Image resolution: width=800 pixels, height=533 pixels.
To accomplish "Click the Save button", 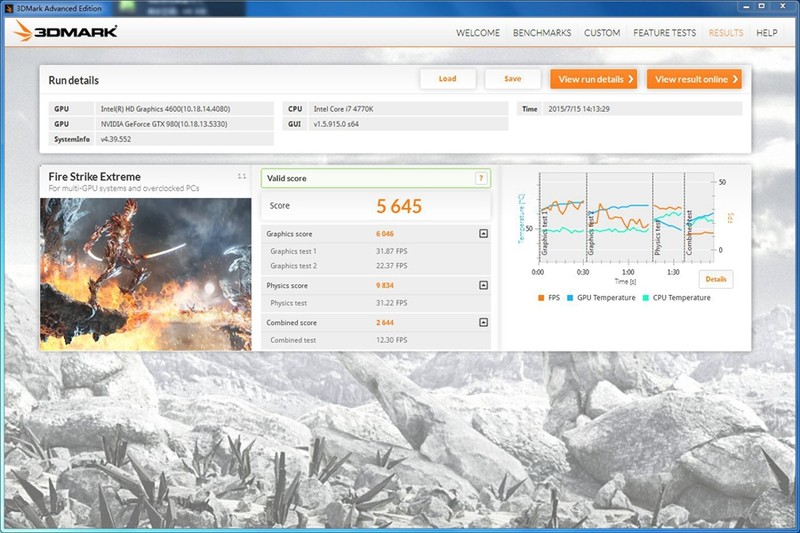I will point(512,79).
